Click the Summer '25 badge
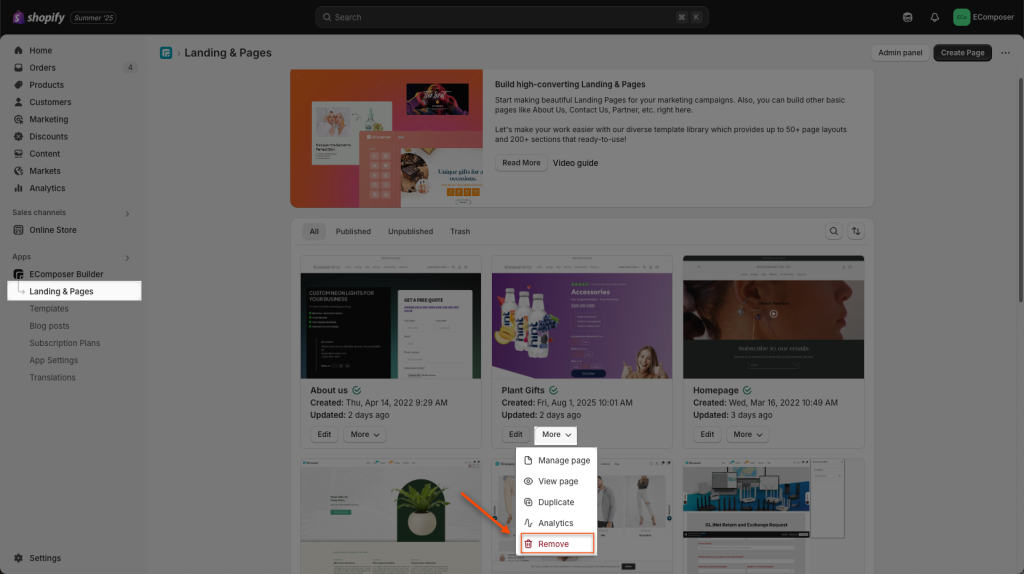Image resolution: width=1024 pixels, height=574 pixels. click(93, 18)
